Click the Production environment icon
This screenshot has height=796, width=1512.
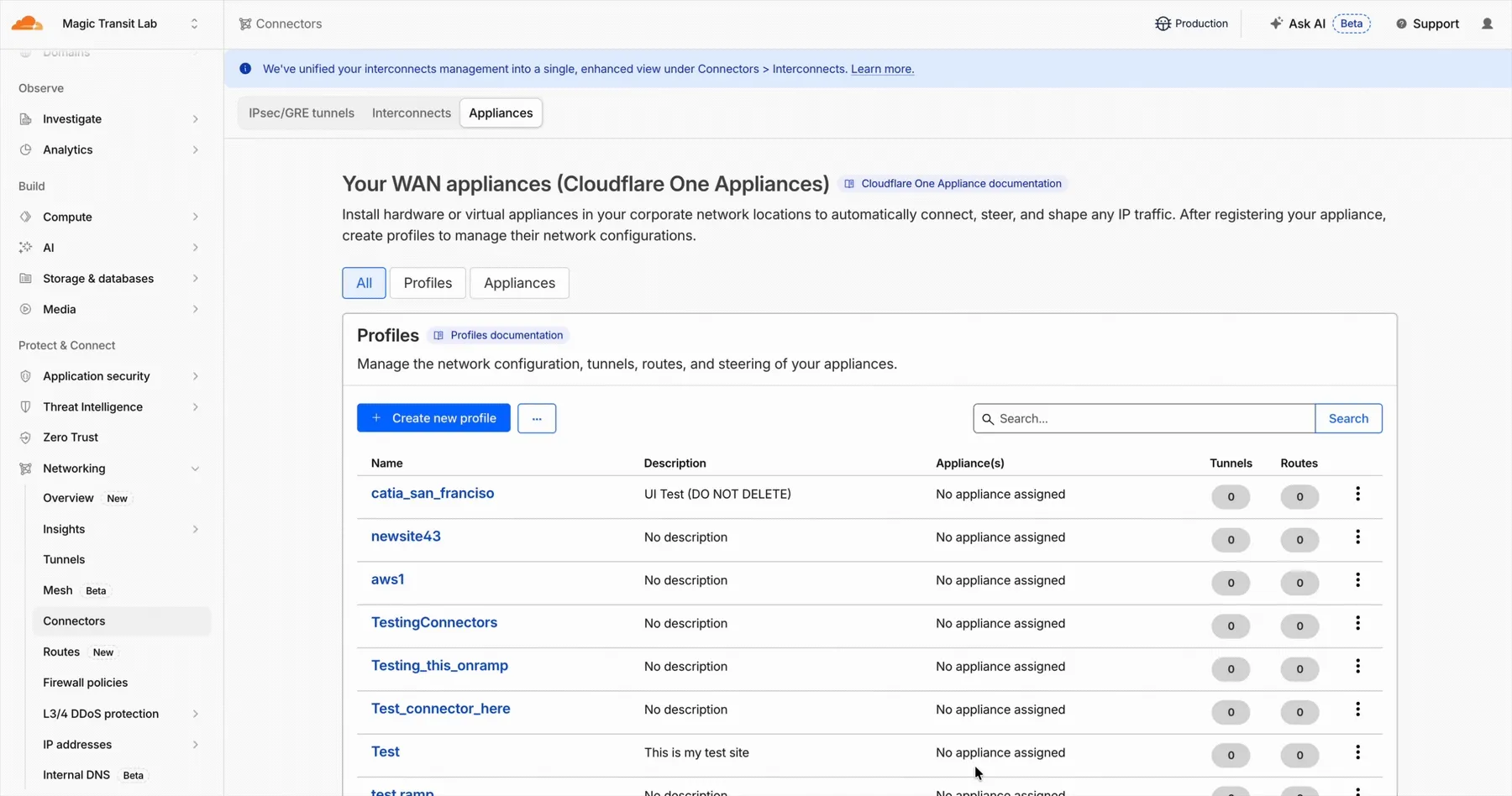[x=1163, y=24]
